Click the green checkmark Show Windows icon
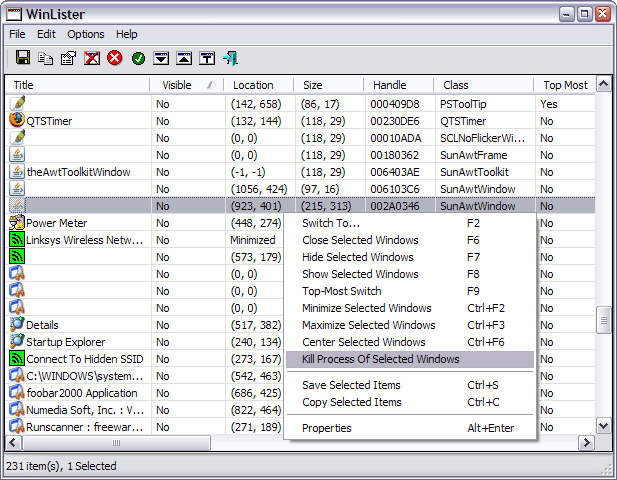The height and width of the screenshot is (480, 617). coord(138,59)
